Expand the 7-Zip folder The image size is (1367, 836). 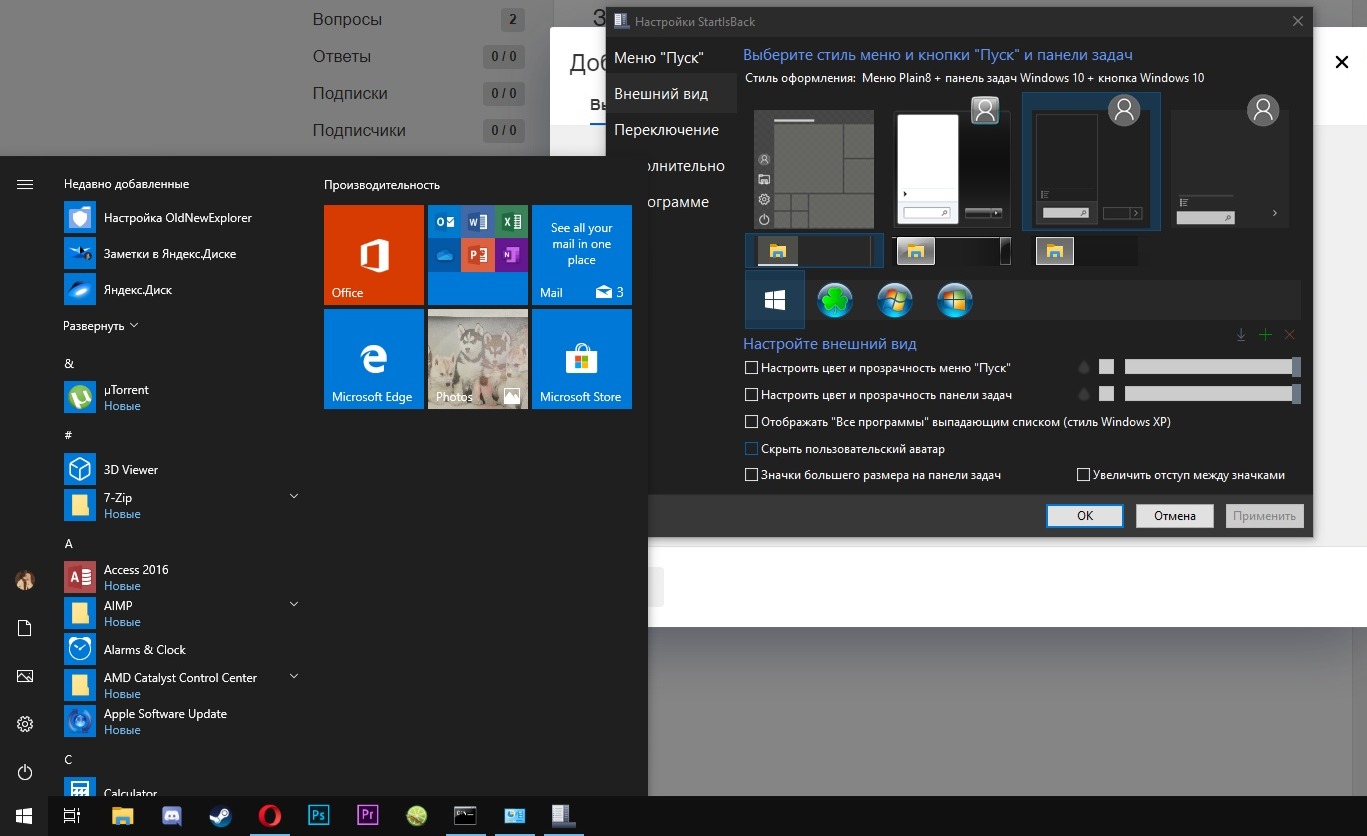294,496
